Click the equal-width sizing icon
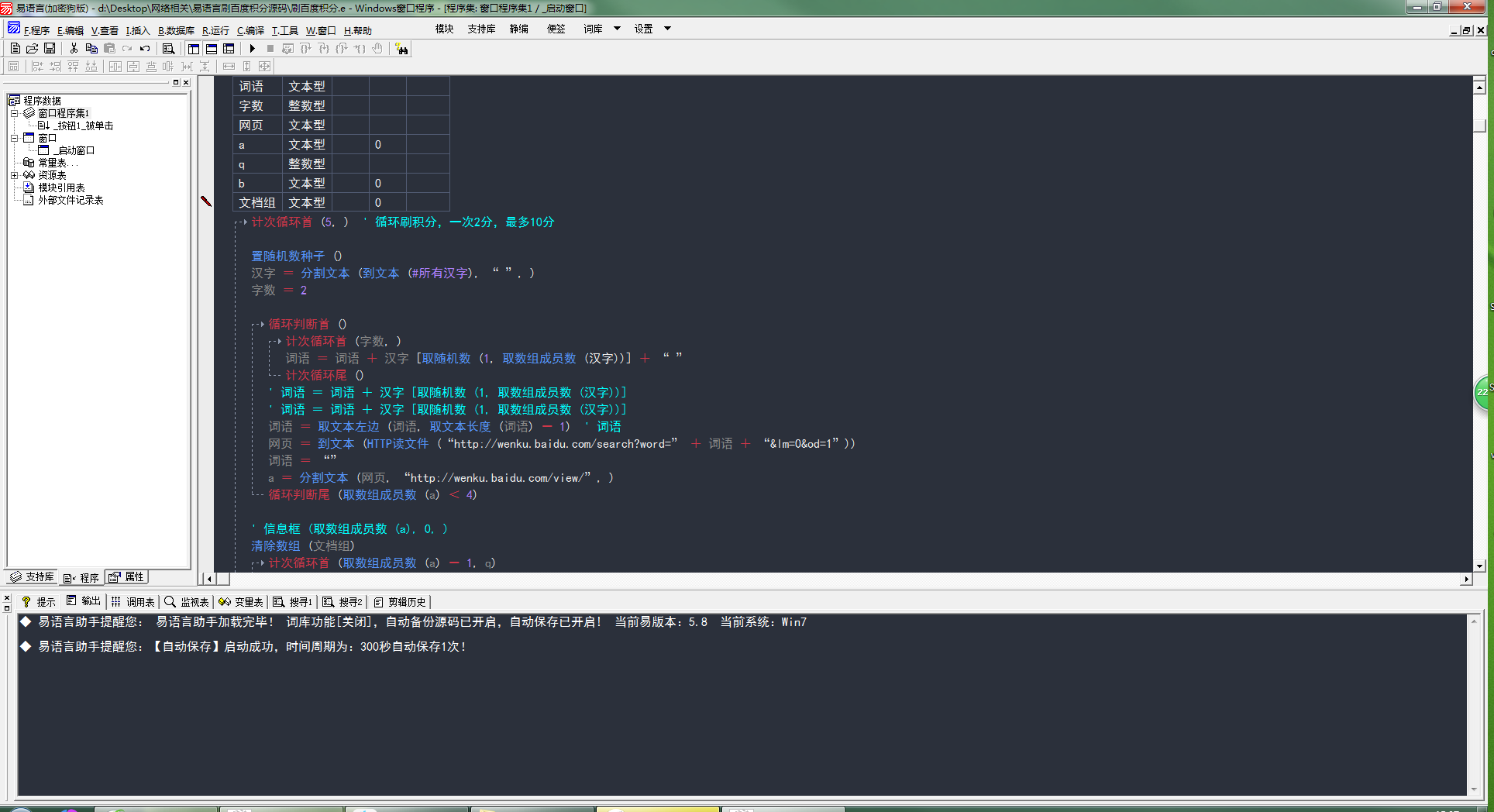The width and height of the screenshot is (1494, 812). (x=229, y=66)
